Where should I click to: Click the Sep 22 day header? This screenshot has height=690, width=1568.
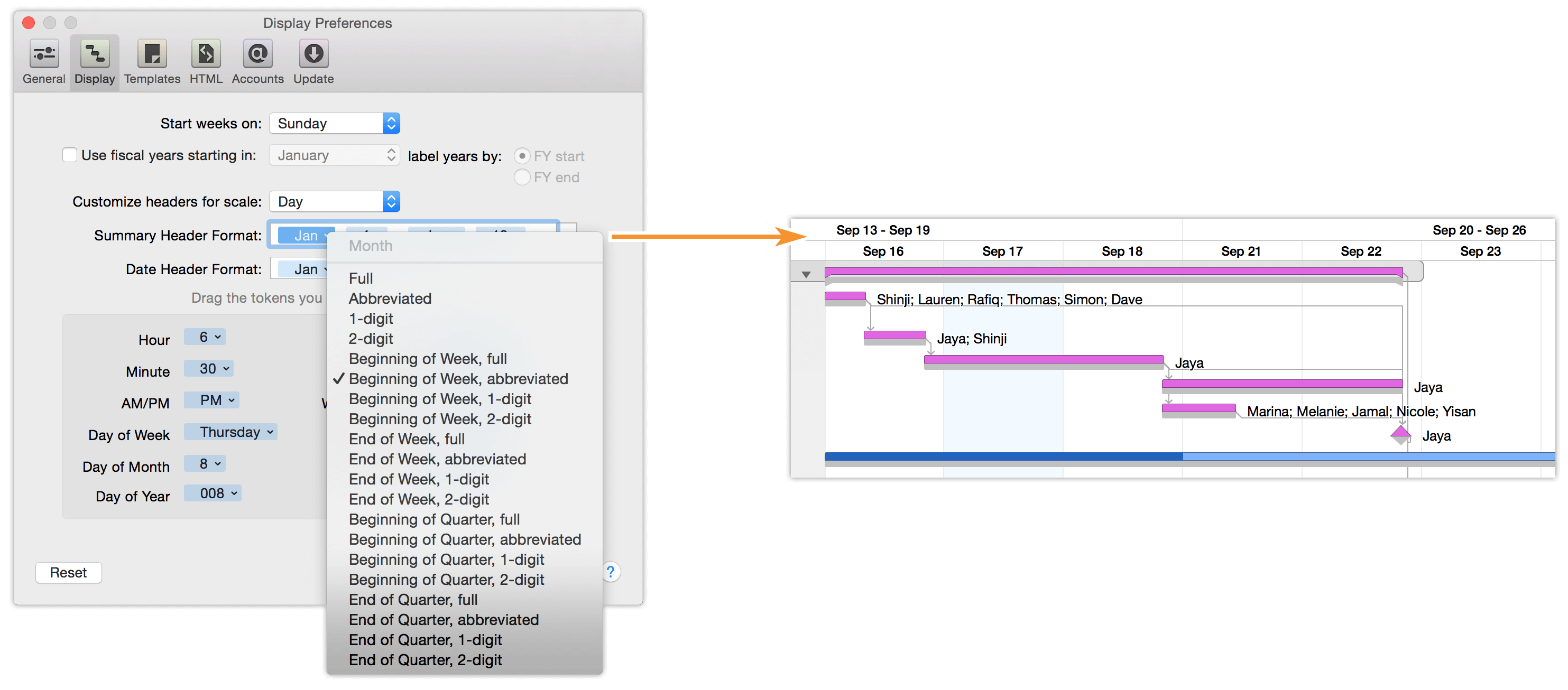coord(1360,251)
